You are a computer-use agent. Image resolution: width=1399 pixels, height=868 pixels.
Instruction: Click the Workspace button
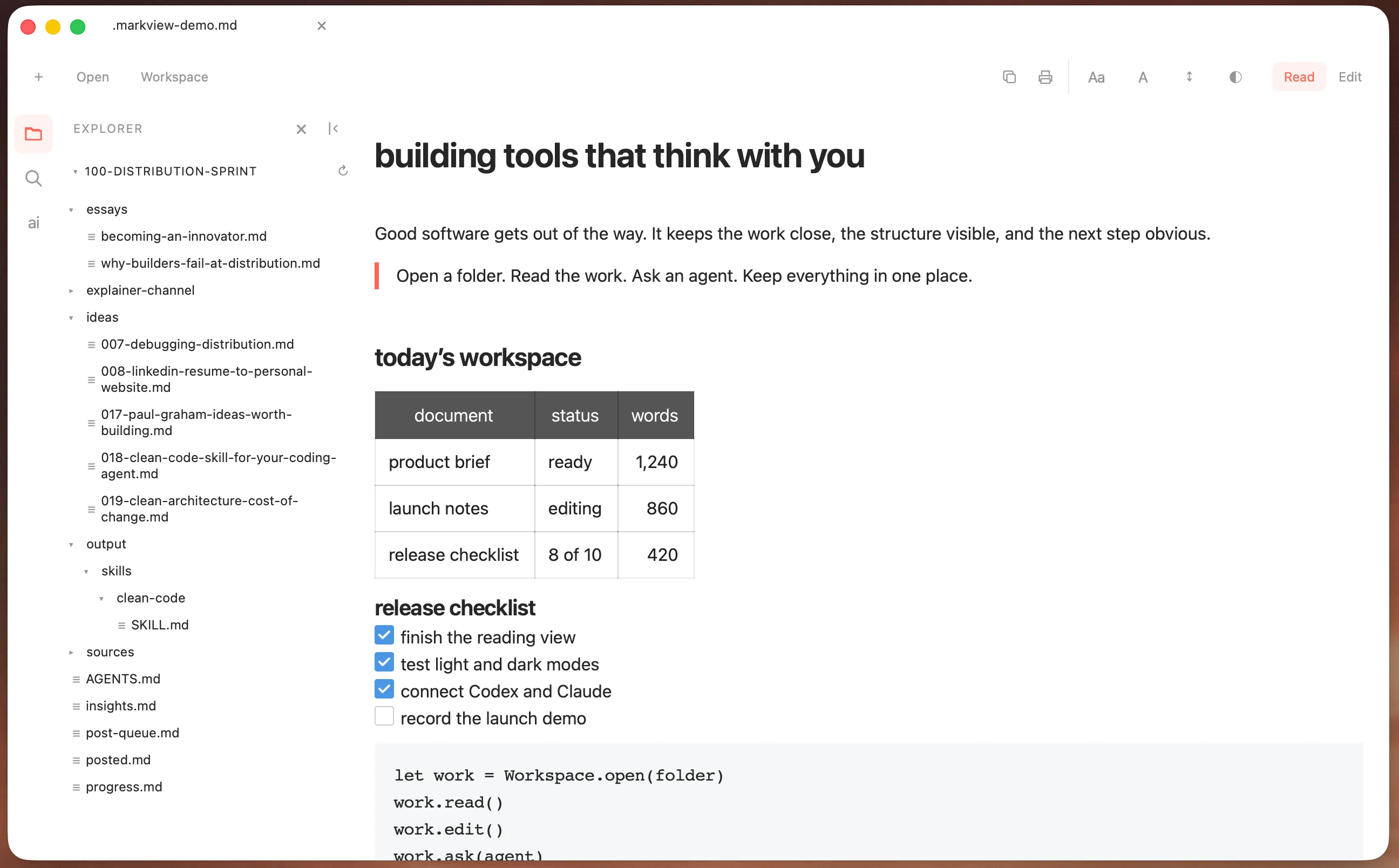point(174,77)
